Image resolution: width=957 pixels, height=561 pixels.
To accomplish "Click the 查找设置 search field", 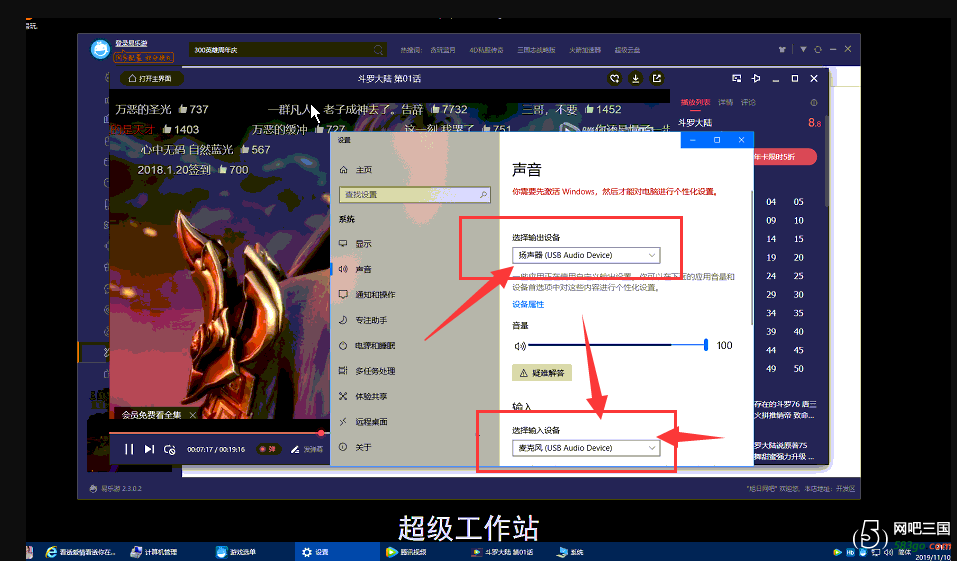I will click(x=414, y=195).
